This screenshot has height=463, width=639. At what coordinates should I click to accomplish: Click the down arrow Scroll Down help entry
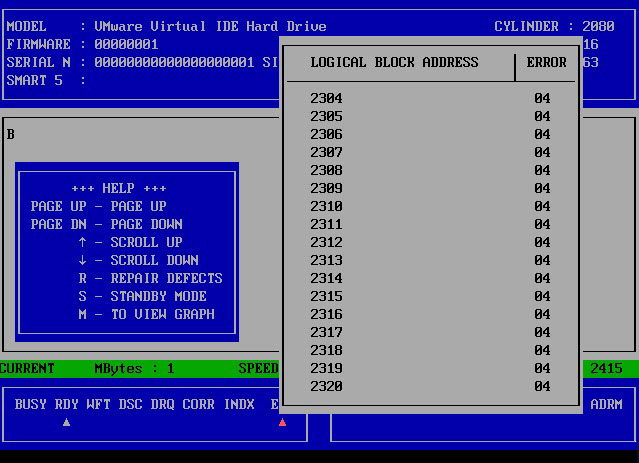pyautogui.click(x=130, y=260)
